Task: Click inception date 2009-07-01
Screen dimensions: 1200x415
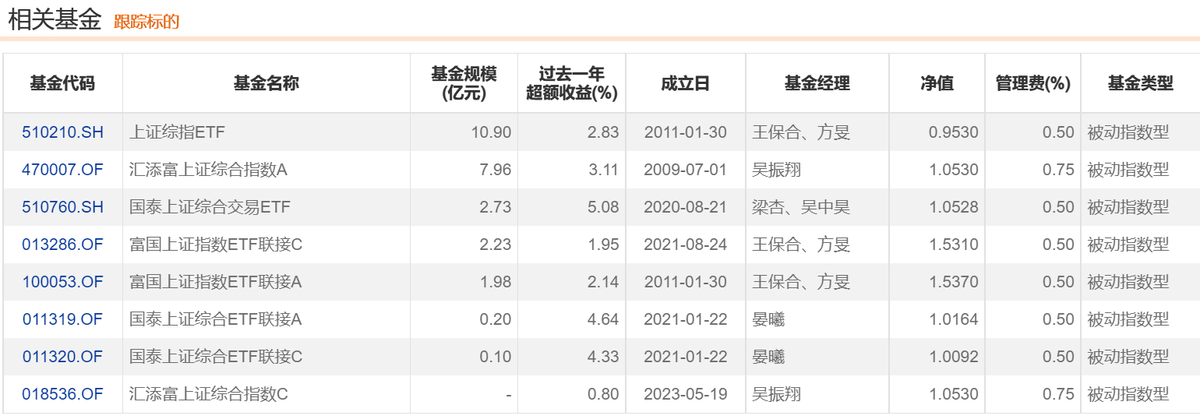Action: (685, 170)
